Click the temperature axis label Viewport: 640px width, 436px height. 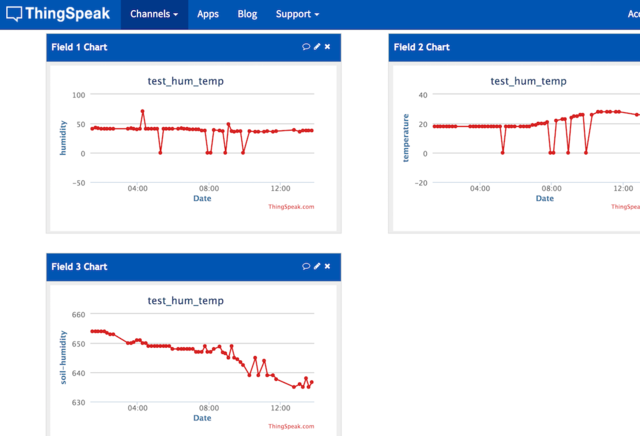(x=406, y=138)
